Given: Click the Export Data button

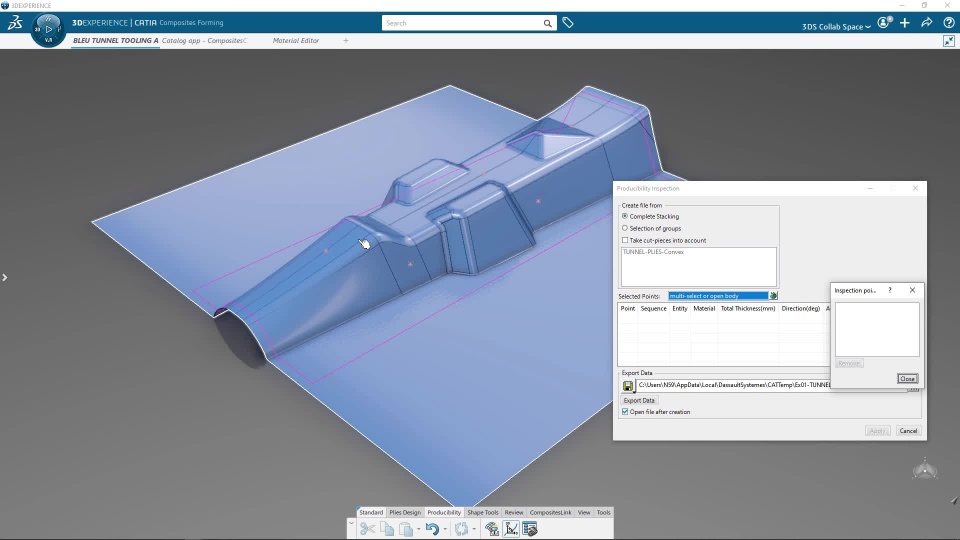Looking at the screenshot, I should pyautogui.click(x=639, y=400).
